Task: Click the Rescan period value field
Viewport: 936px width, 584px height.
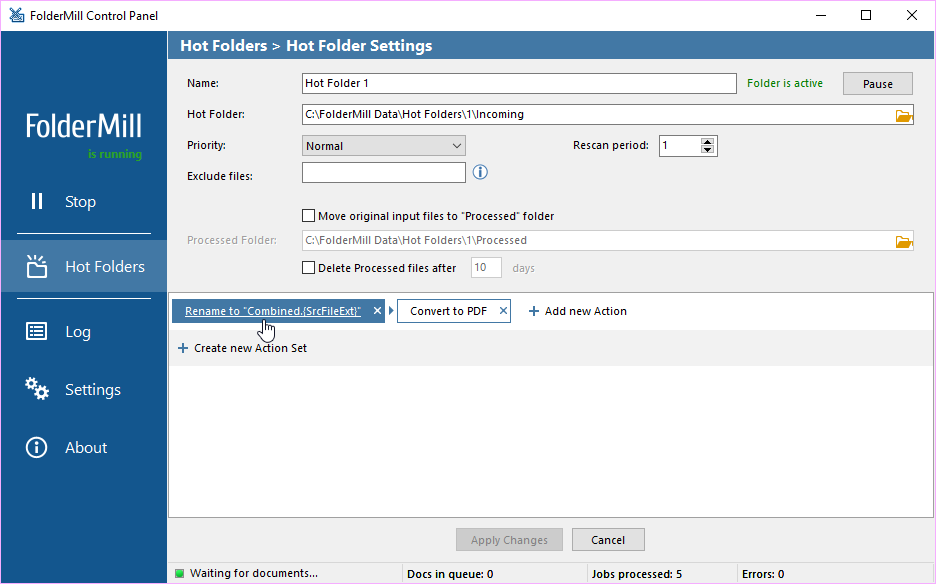Action: 680,146
